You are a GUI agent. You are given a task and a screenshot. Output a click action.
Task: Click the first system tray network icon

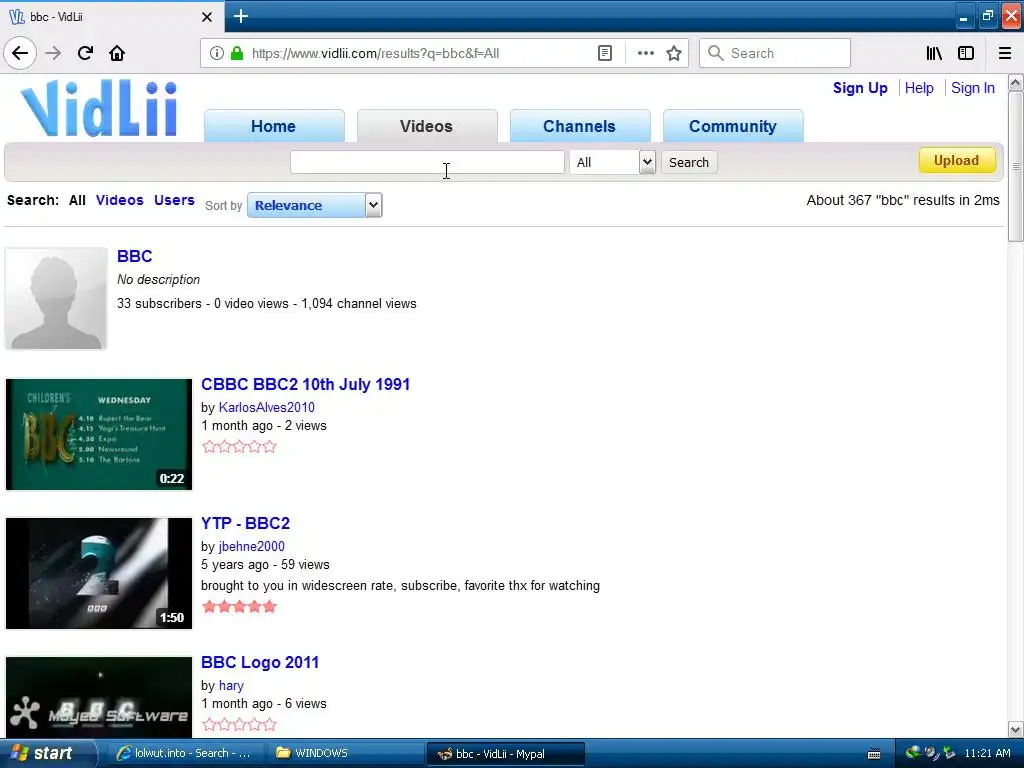pos(913,753)
